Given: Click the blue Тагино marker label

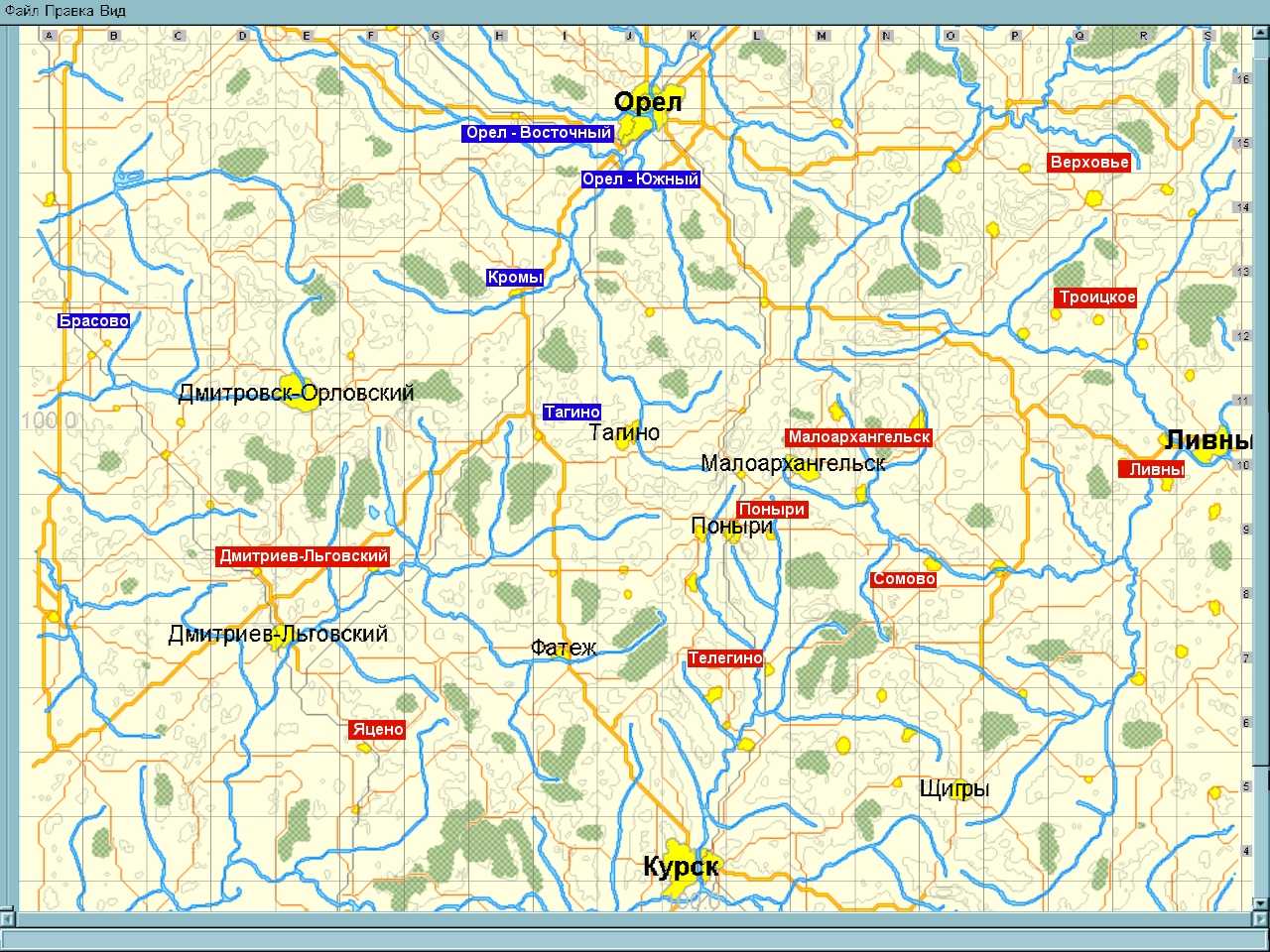Looking at the screenshot, I should click(x=571, y=413).
